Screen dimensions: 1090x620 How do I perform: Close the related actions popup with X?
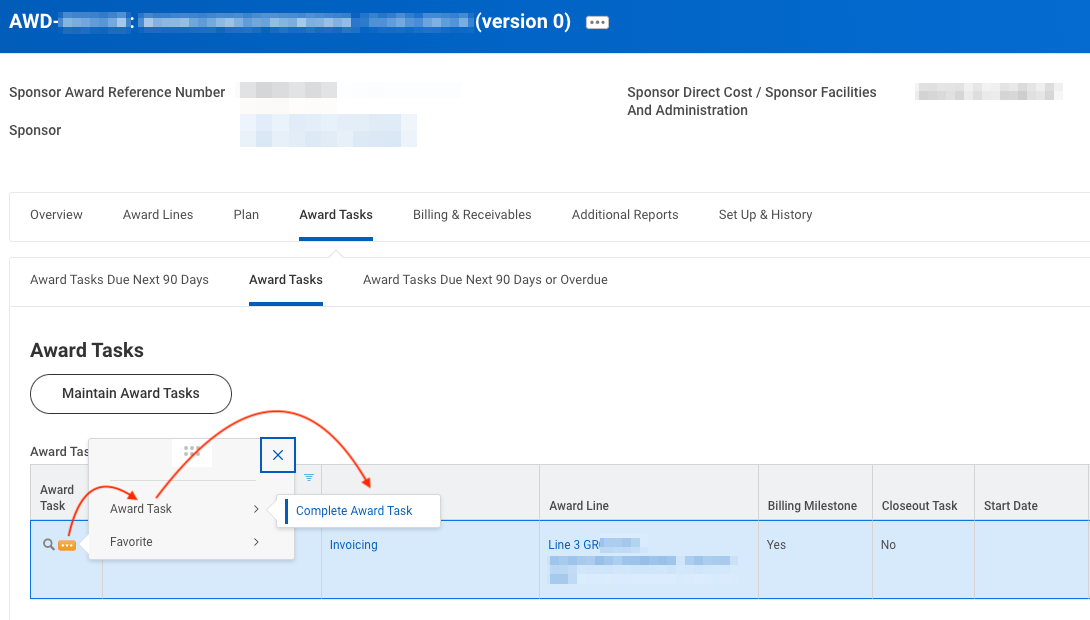pyautogui.click(x=278, y=455)
